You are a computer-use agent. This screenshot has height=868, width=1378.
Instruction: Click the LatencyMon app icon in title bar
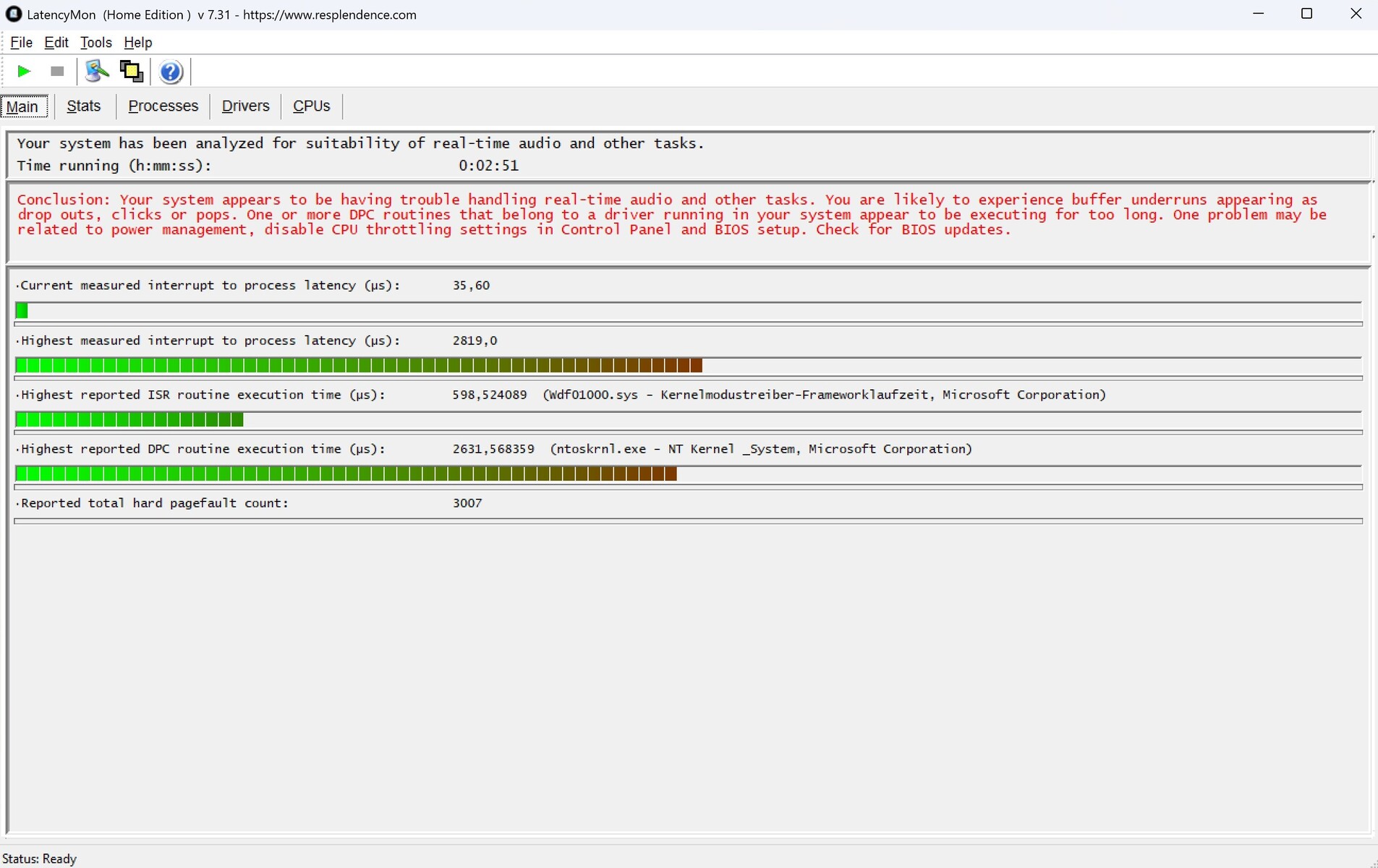[13, 14]
